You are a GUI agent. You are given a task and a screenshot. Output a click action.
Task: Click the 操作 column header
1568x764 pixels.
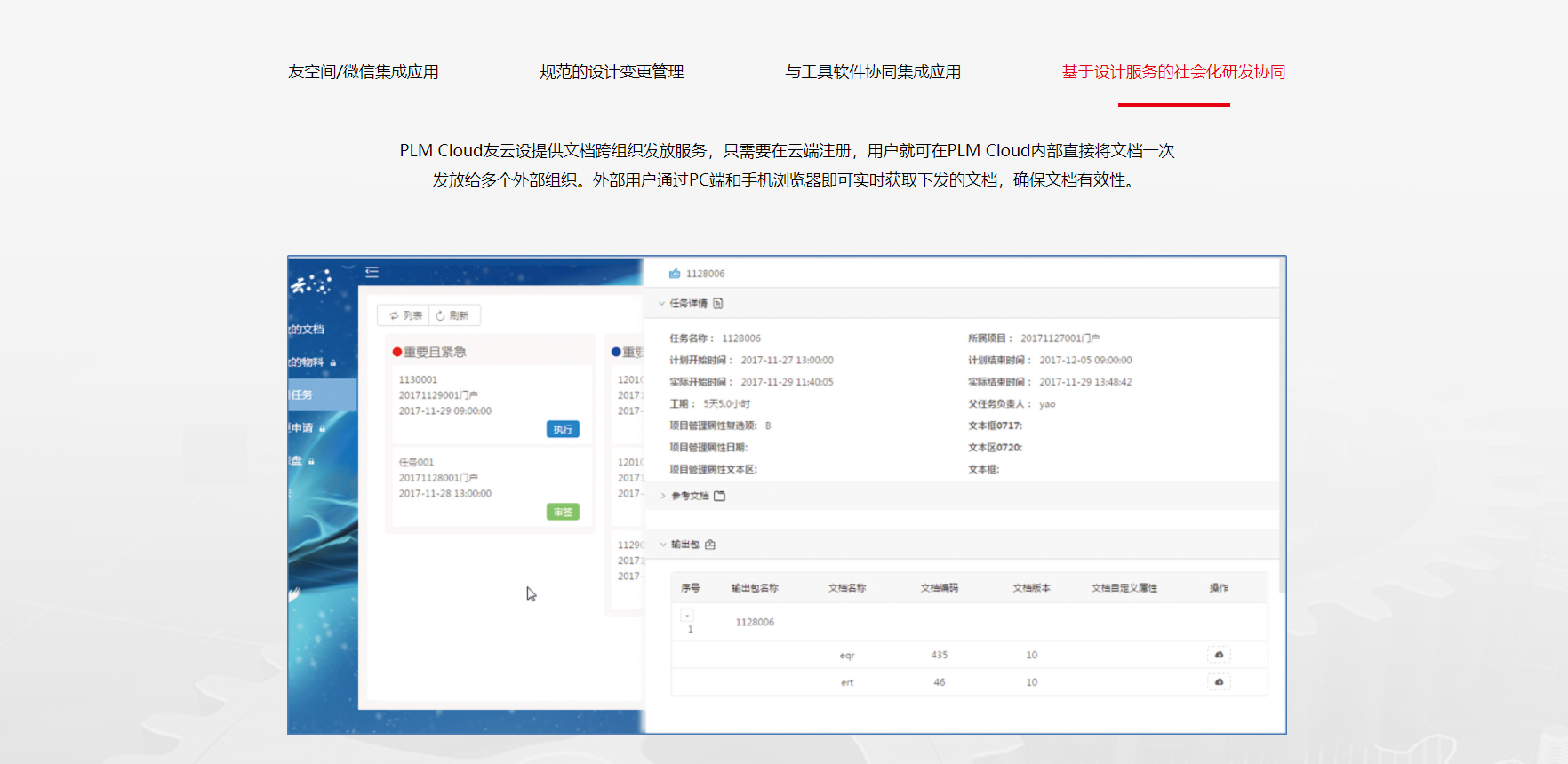coord(1219,588)
